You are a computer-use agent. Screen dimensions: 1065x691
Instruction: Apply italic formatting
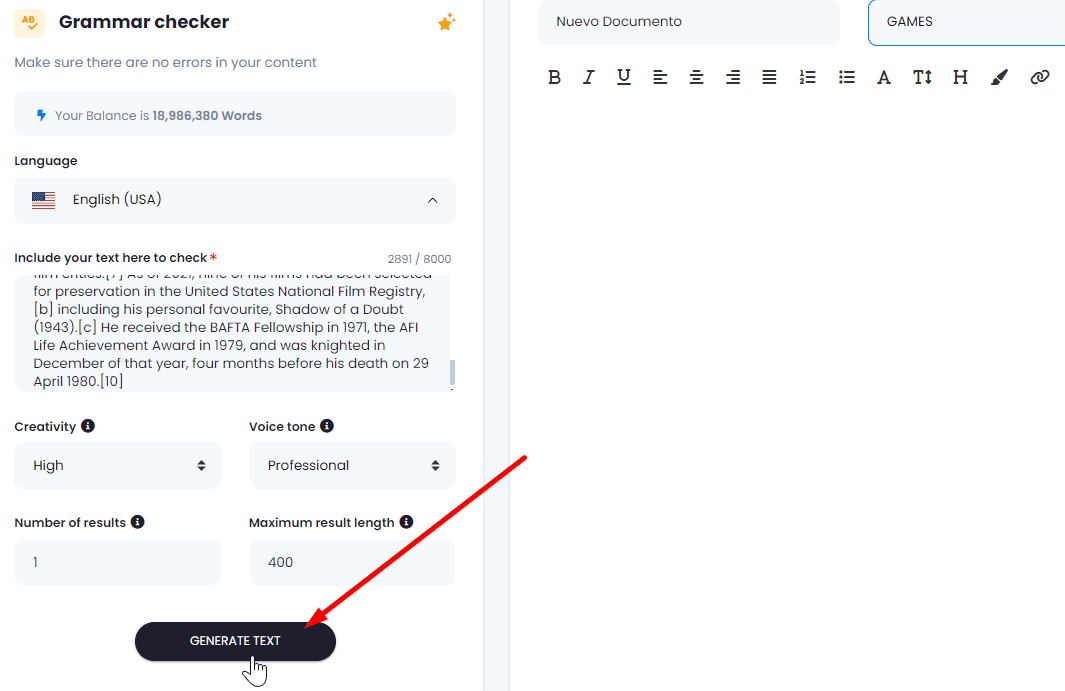click(x=589, y=77)
